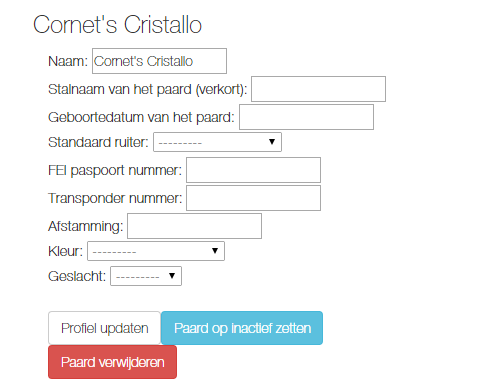Click the Naam input field

coord(159,61)
